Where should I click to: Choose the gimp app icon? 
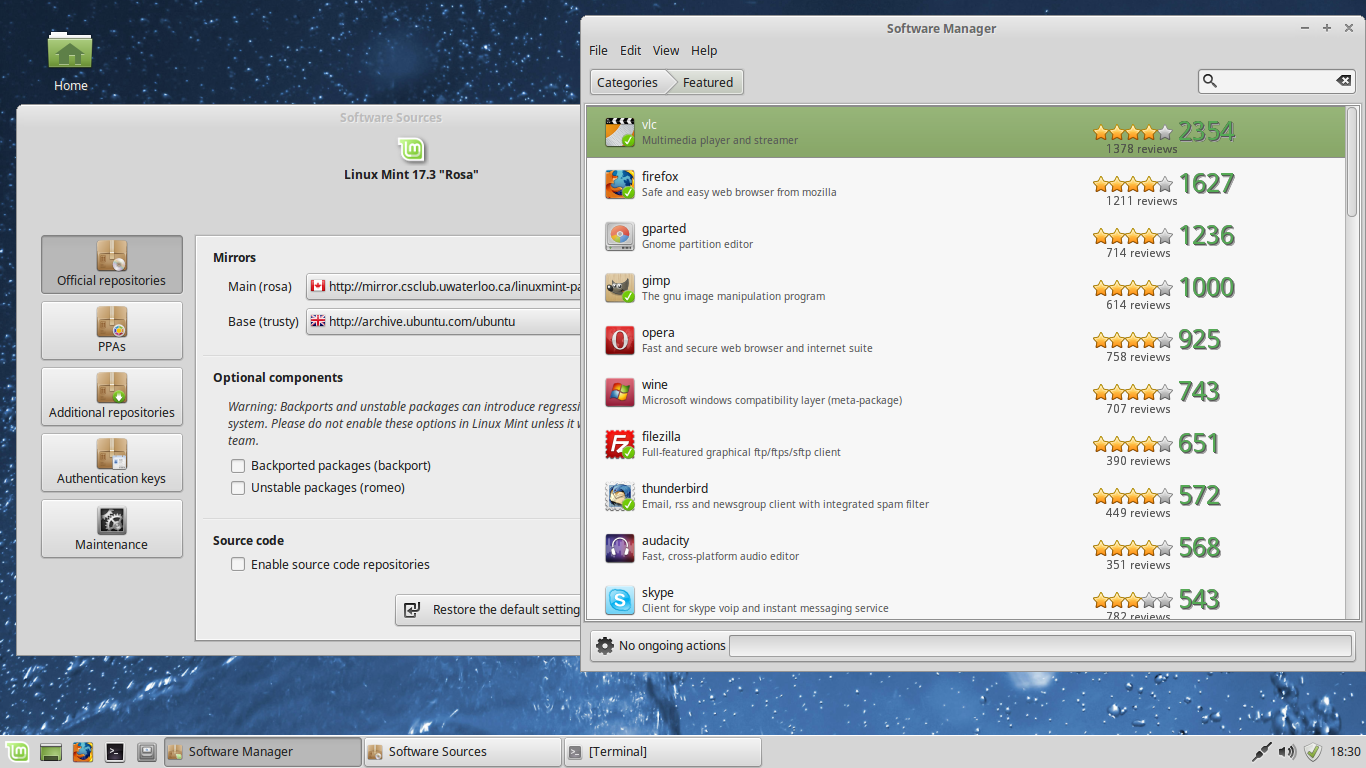click(620, 288)
